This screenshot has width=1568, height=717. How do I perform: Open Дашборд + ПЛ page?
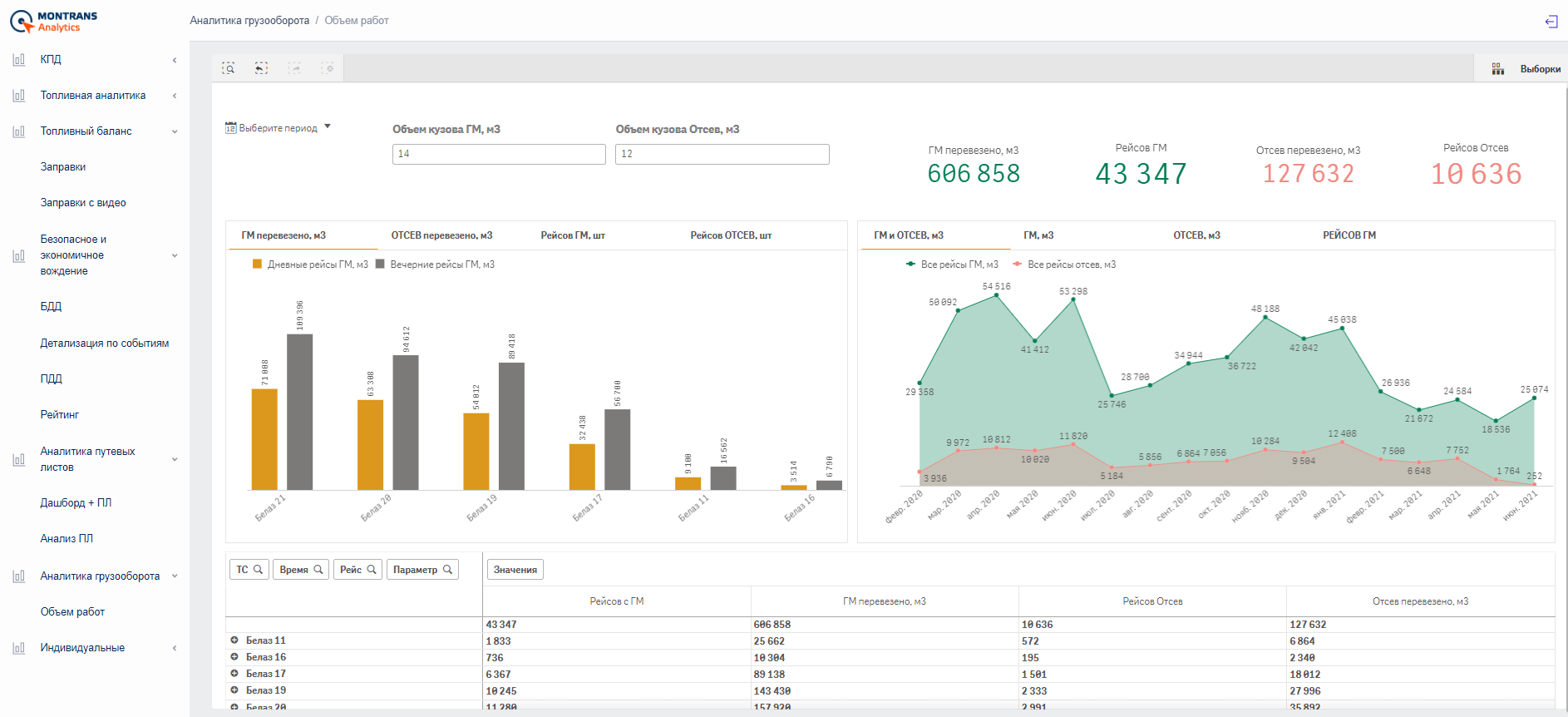click(x=76, y=503)
